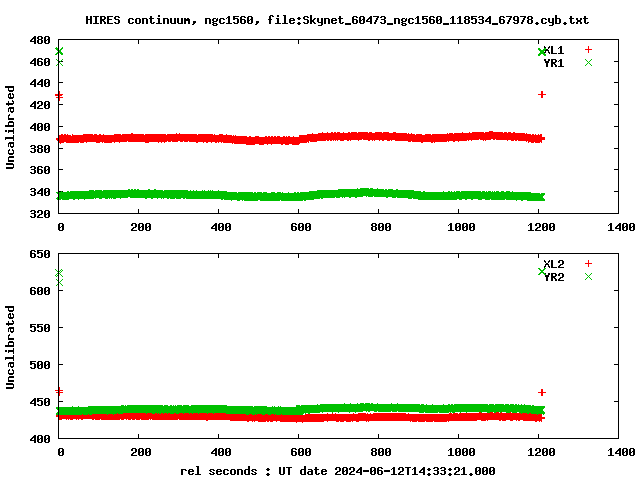The image size is (640, 480).
Task: Click the 460 tick label on top plot
Action: tap(40, 62)
